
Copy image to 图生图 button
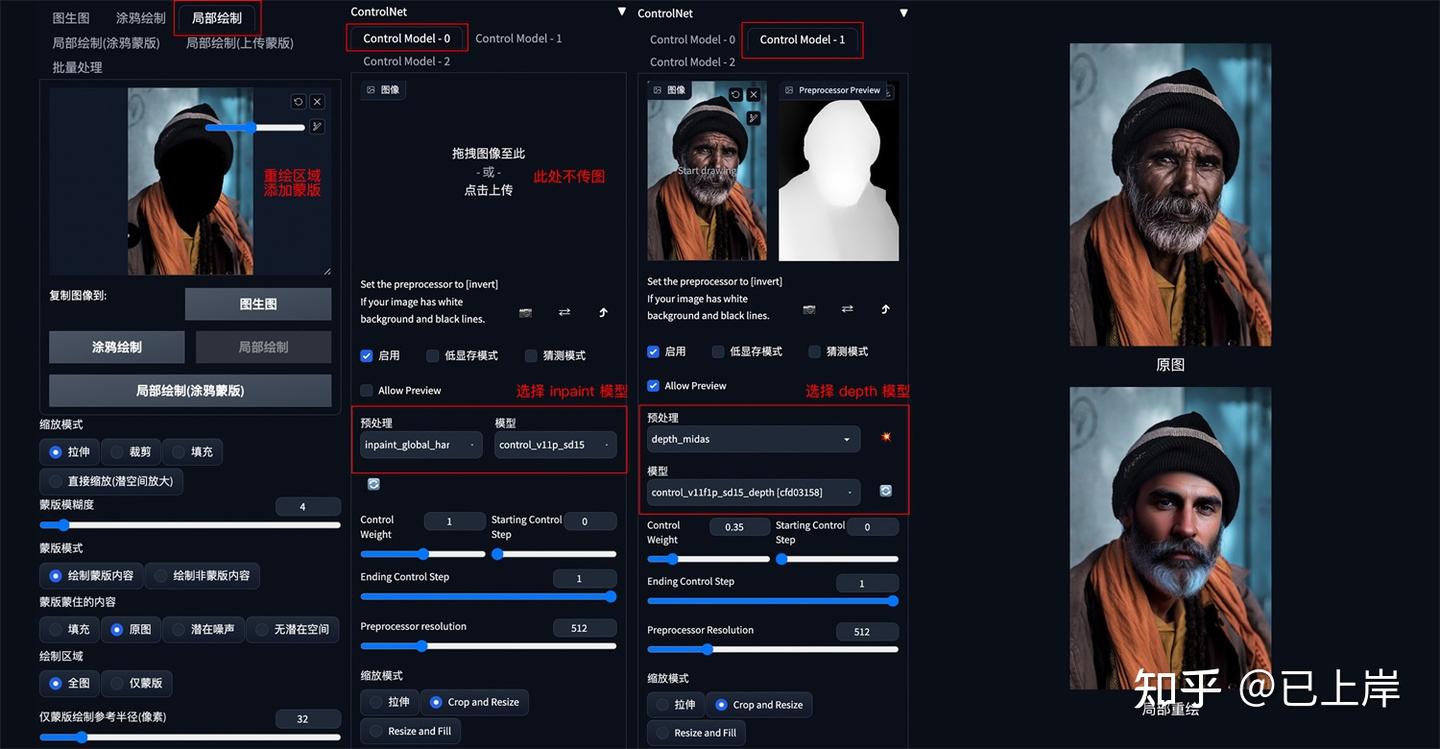pos(258,304)
